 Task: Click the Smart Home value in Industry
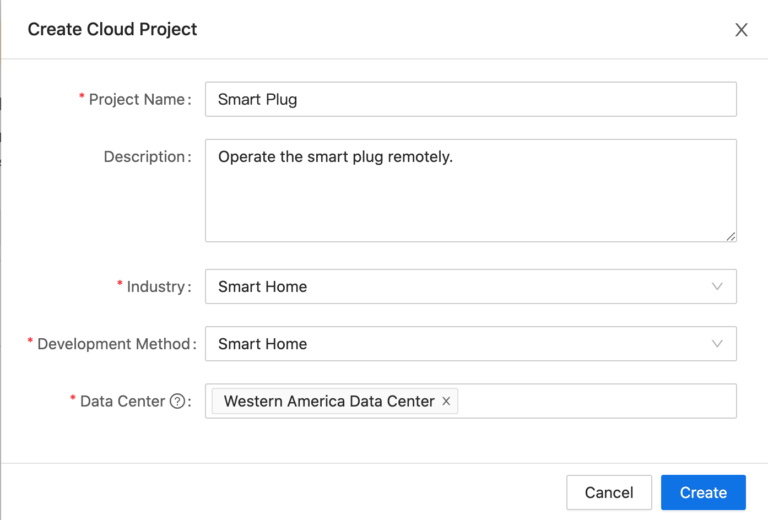click(262, 286)
